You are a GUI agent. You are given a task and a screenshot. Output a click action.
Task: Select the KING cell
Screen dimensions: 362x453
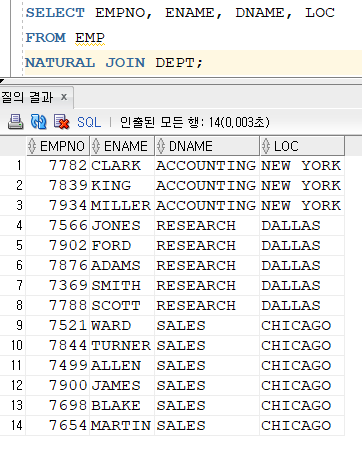[x=122, y=185]
